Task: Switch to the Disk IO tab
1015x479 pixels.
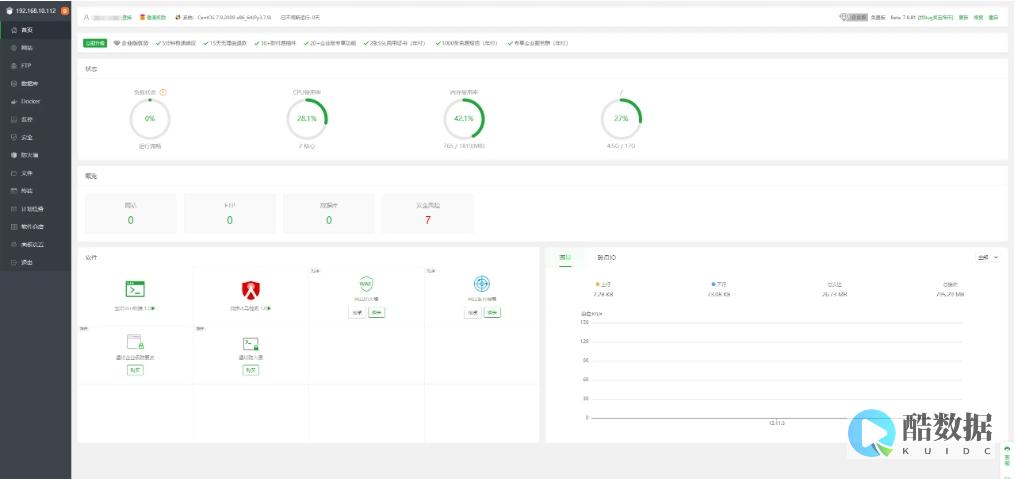Action: point(607,258)
